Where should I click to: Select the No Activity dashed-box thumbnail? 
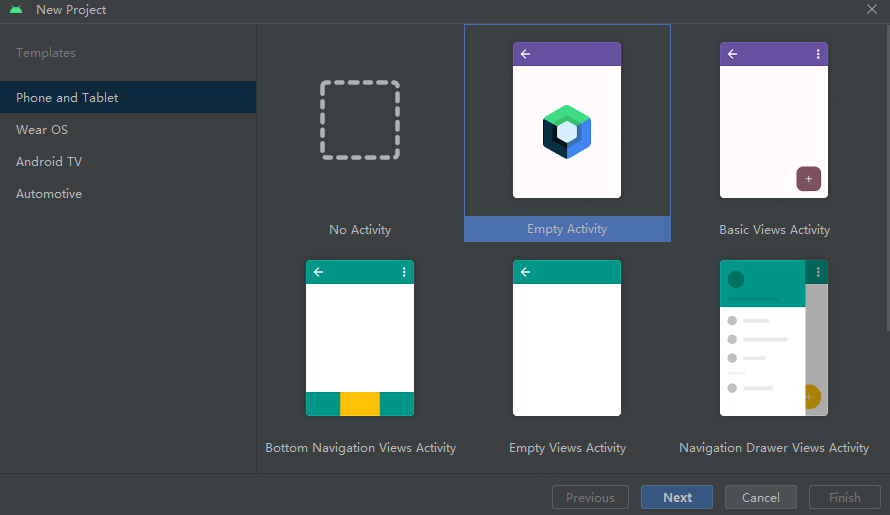pyautogui.click(x=360, y=120)
